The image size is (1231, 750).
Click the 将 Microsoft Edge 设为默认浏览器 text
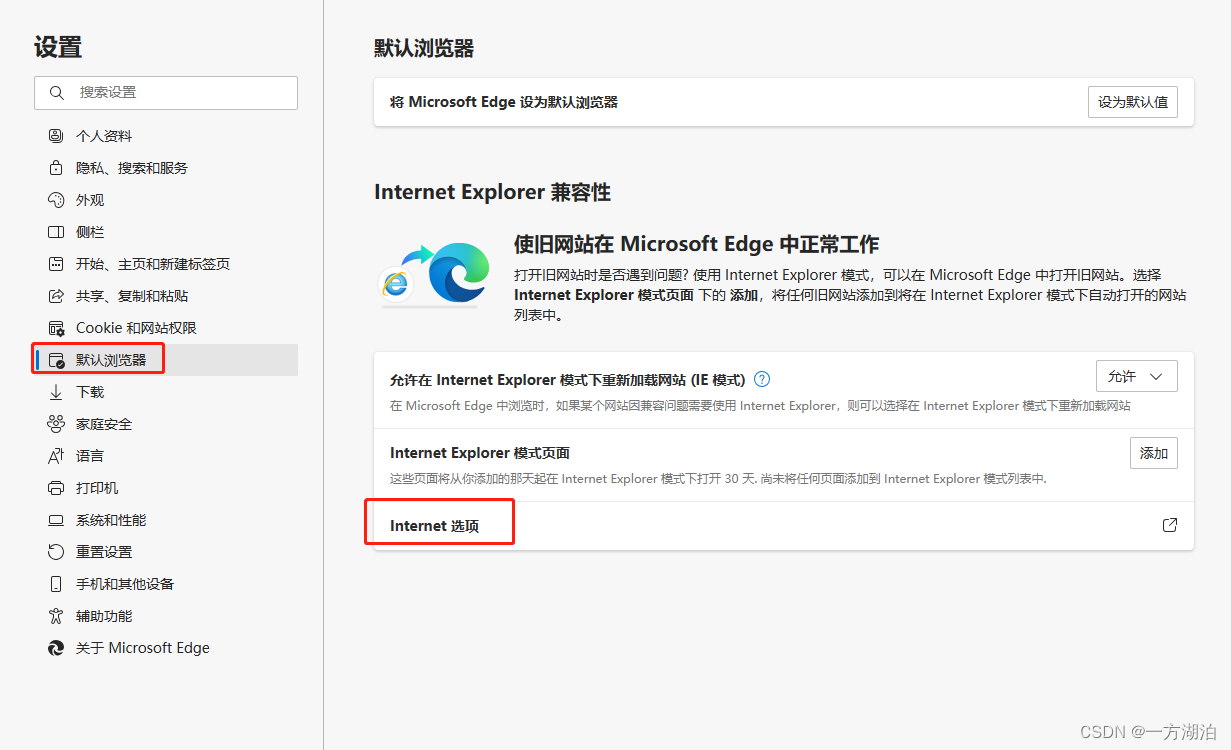[504, 102]
